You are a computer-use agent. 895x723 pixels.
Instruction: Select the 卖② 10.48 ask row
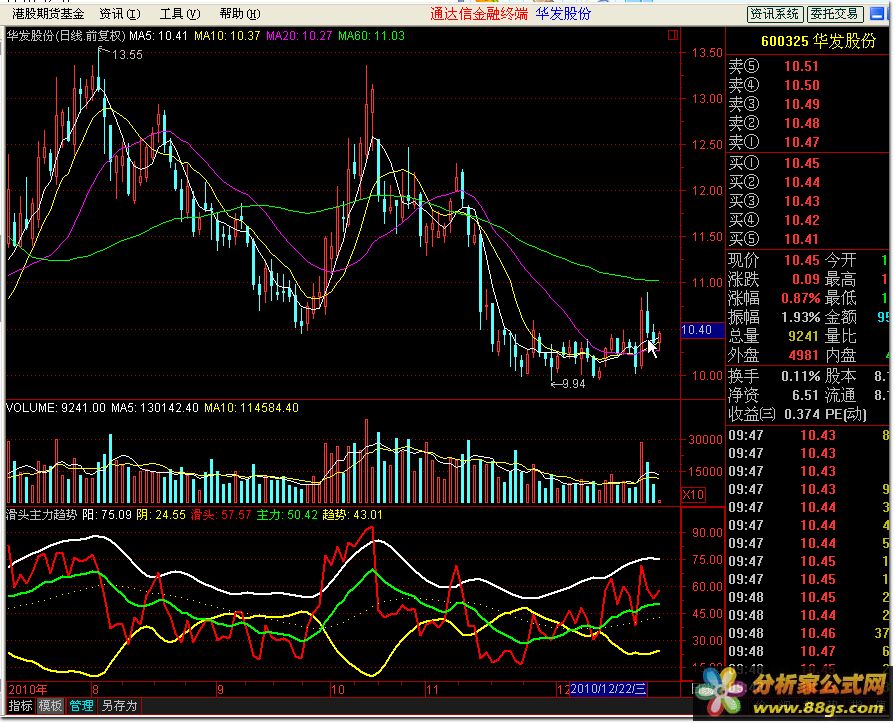[x=808, y=123]
